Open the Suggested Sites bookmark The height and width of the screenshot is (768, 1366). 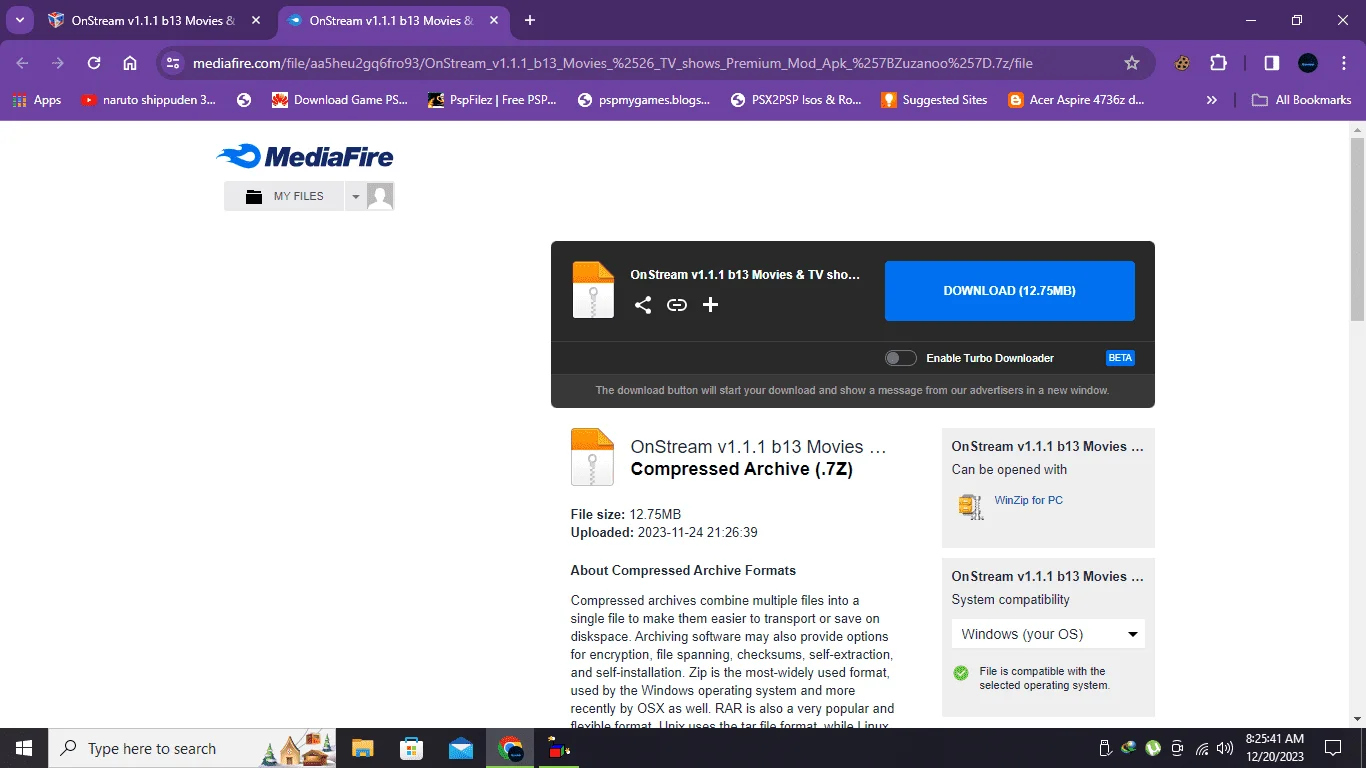pyautogui.click(x=934, y=100)
